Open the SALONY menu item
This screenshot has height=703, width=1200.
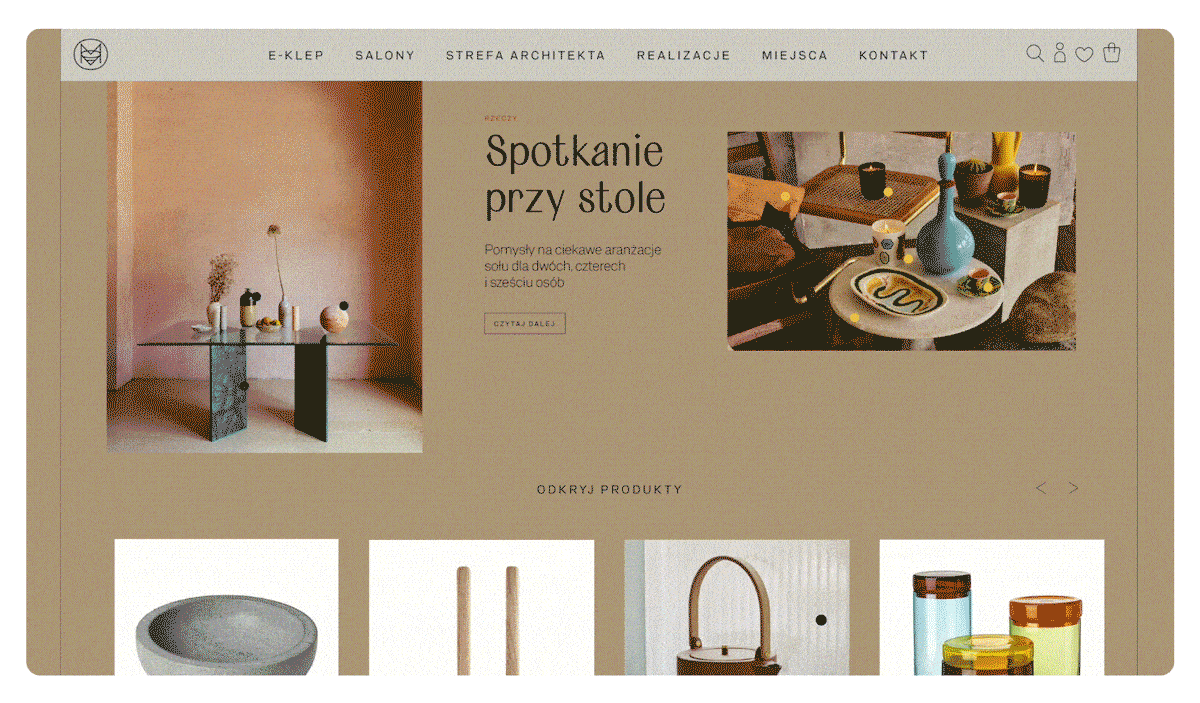click(x=385, y=56)
